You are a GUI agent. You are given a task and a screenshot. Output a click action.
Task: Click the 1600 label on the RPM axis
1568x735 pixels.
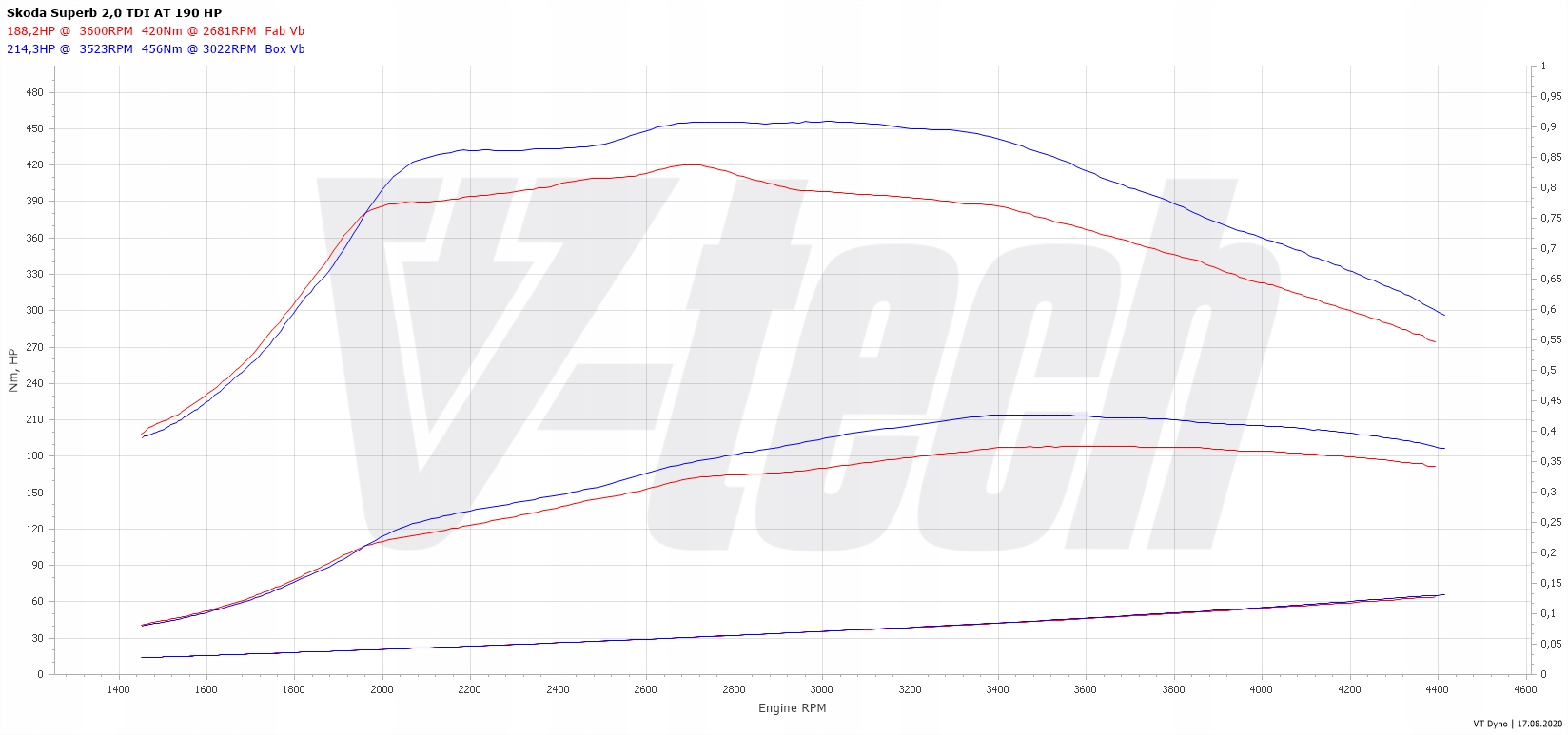coord(206,689)
